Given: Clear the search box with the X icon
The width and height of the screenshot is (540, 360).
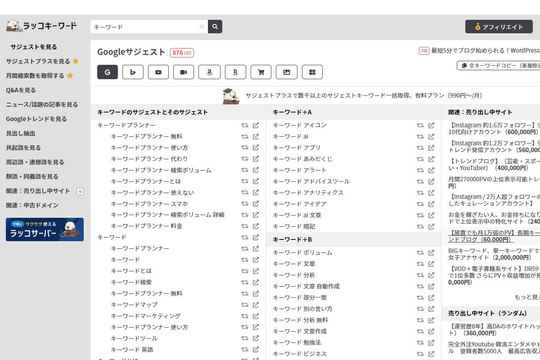Looking at the screenshot, I should [x=202, y=27].
